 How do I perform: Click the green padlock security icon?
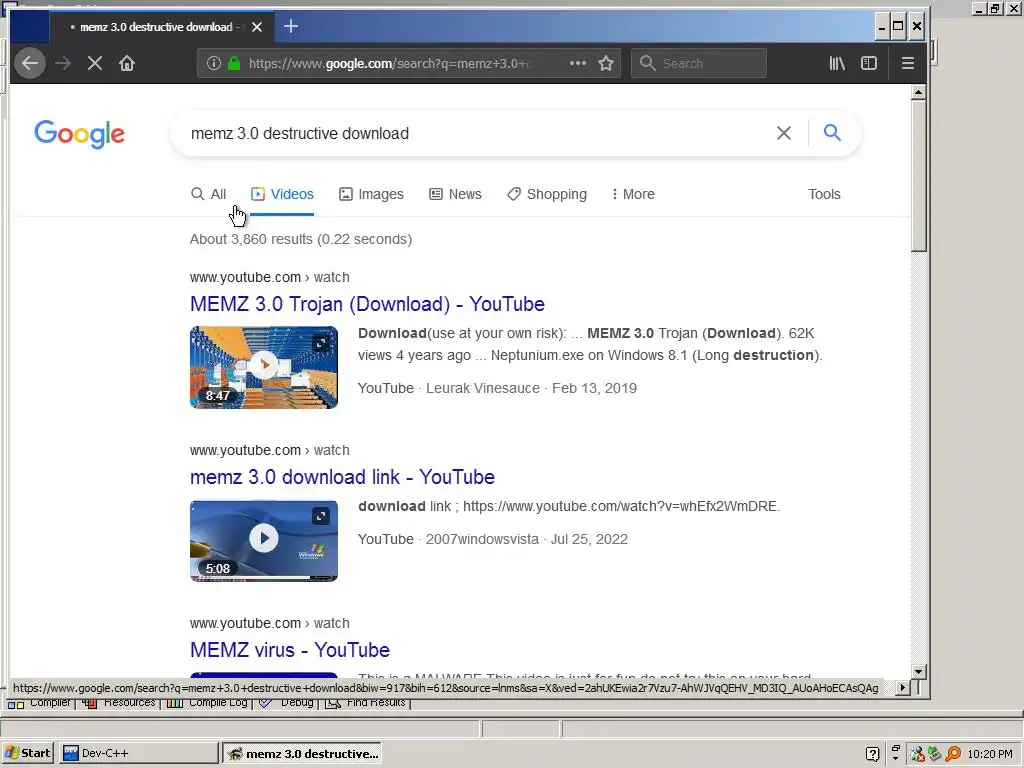tap(234, 63)
